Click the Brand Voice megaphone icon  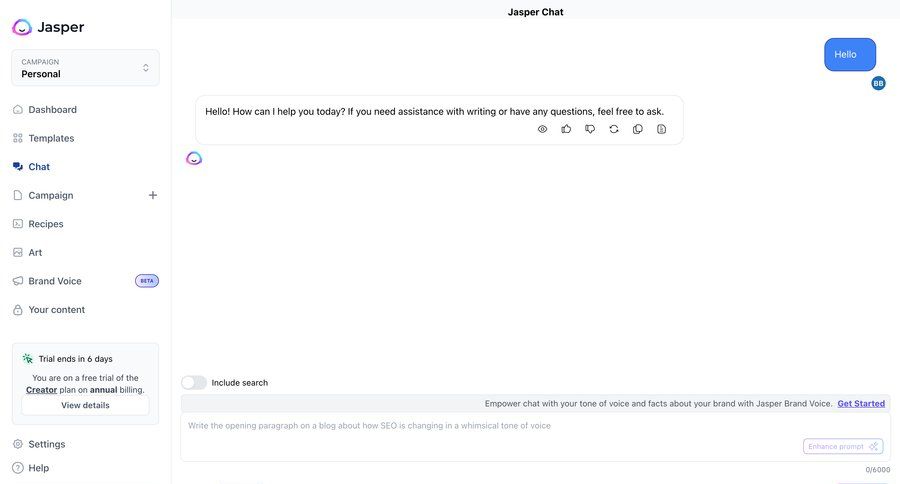[18, 281]
